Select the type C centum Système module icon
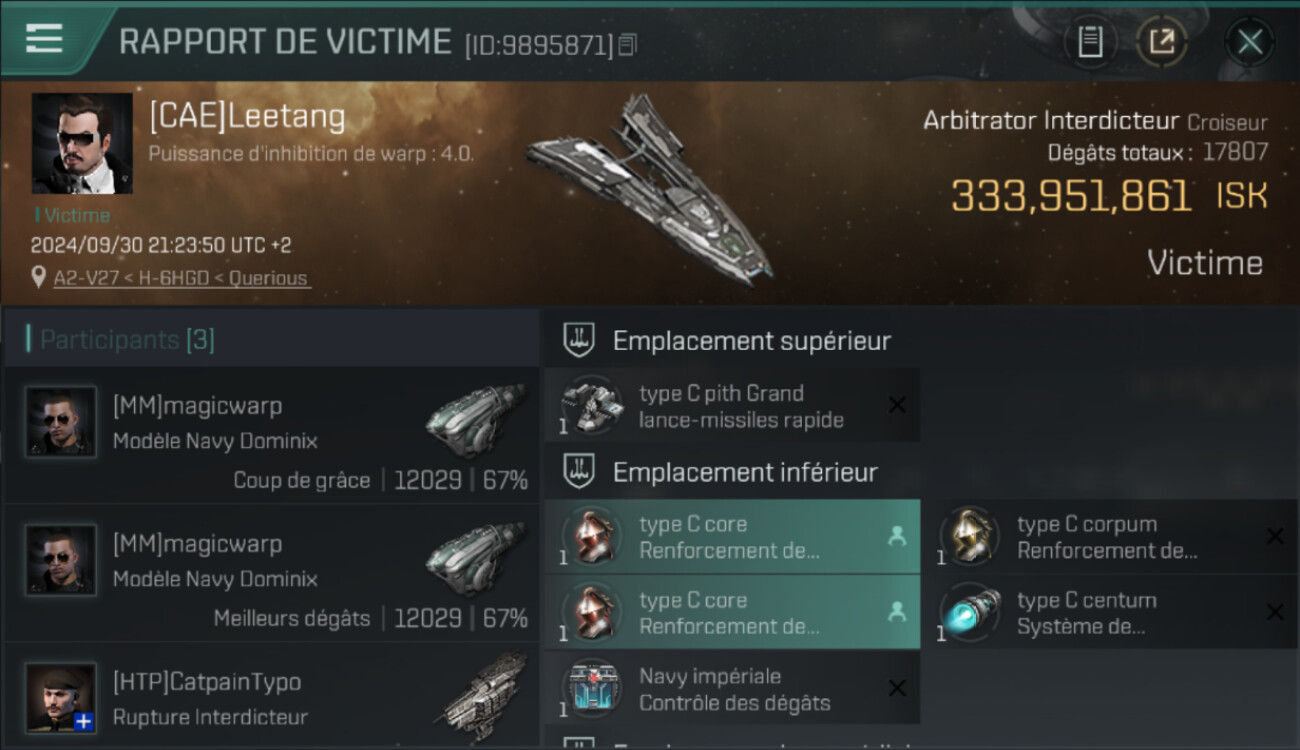Viewport: 1300px width, 750px height. 969,613
